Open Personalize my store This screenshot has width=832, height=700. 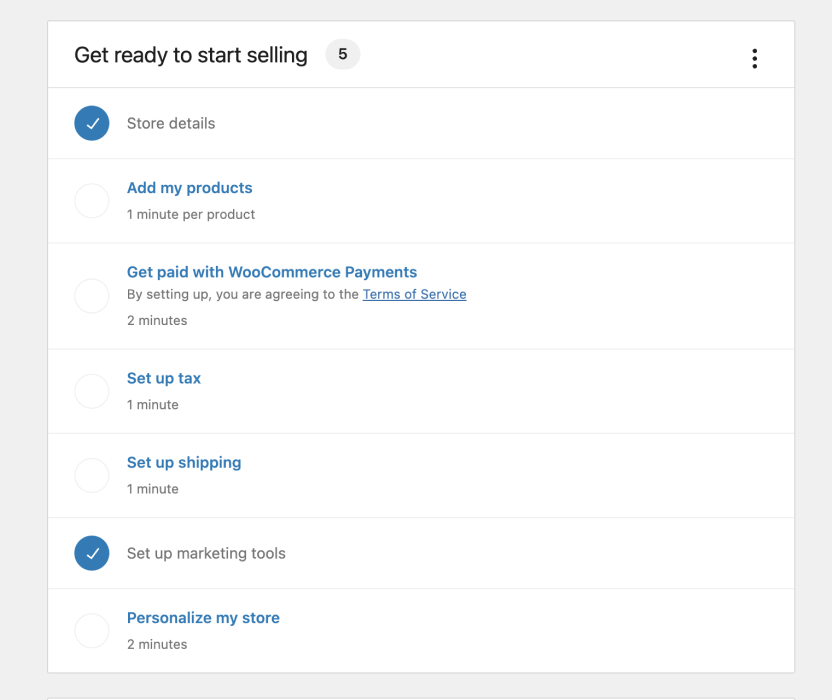tap(203, 617)
